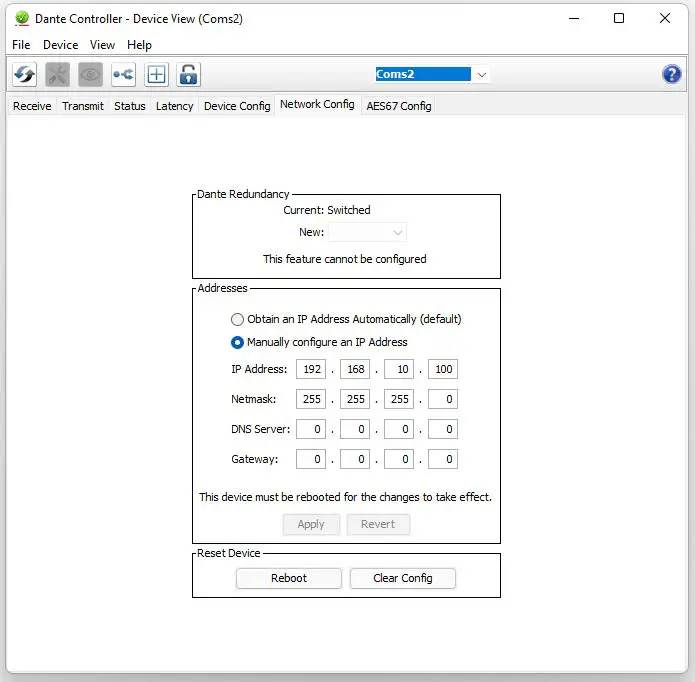Click the web config wrench icon
This screenshot has height=682, width=695.
click(x=58, y=74)
